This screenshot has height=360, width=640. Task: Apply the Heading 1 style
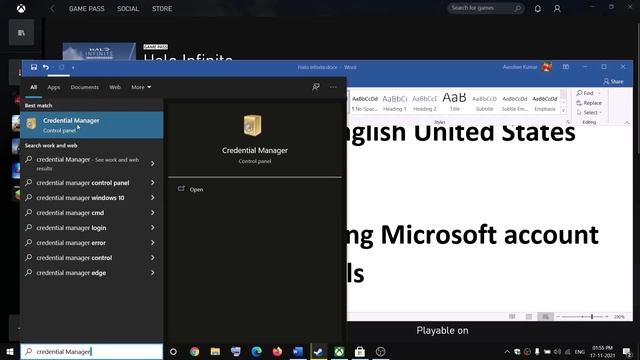pyautogui.click(x=395, y=103)
